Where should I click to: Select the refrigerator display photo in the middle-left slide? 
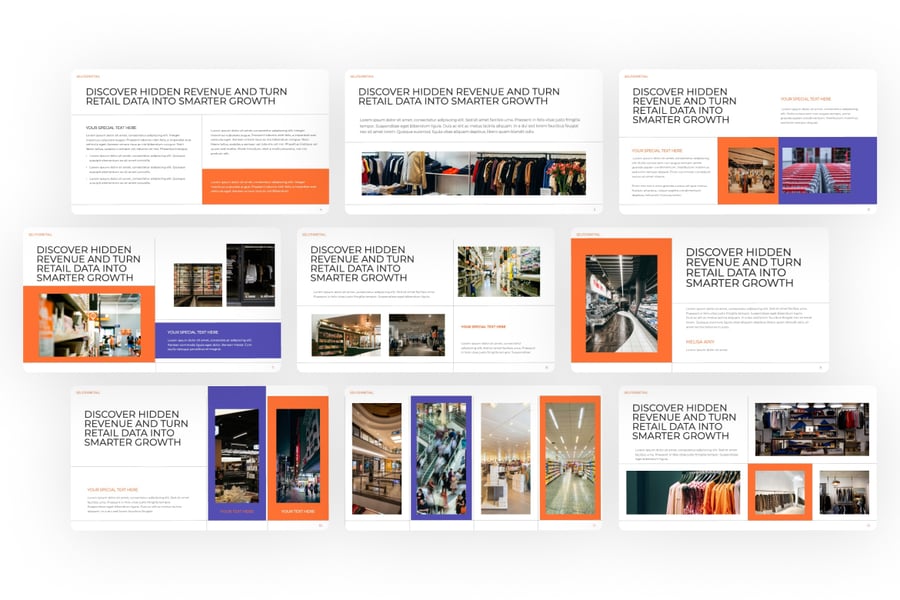[198, 284]
